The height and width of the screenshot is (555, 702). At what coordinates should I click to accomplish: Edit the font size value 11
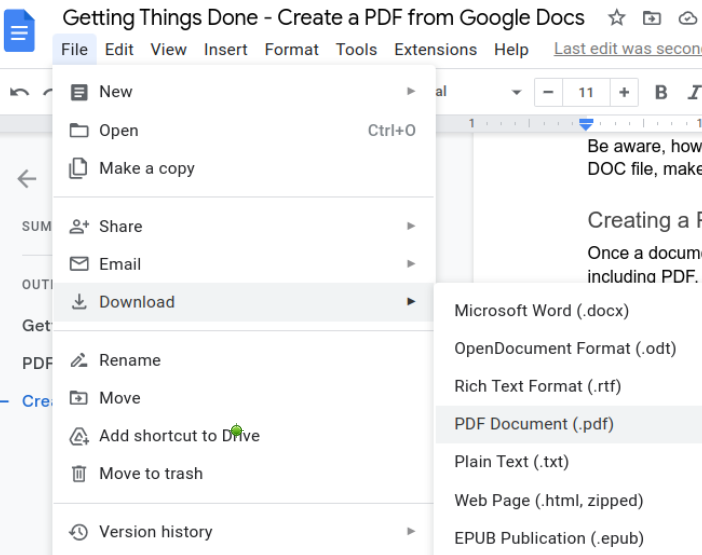click(x=586, y=92)
